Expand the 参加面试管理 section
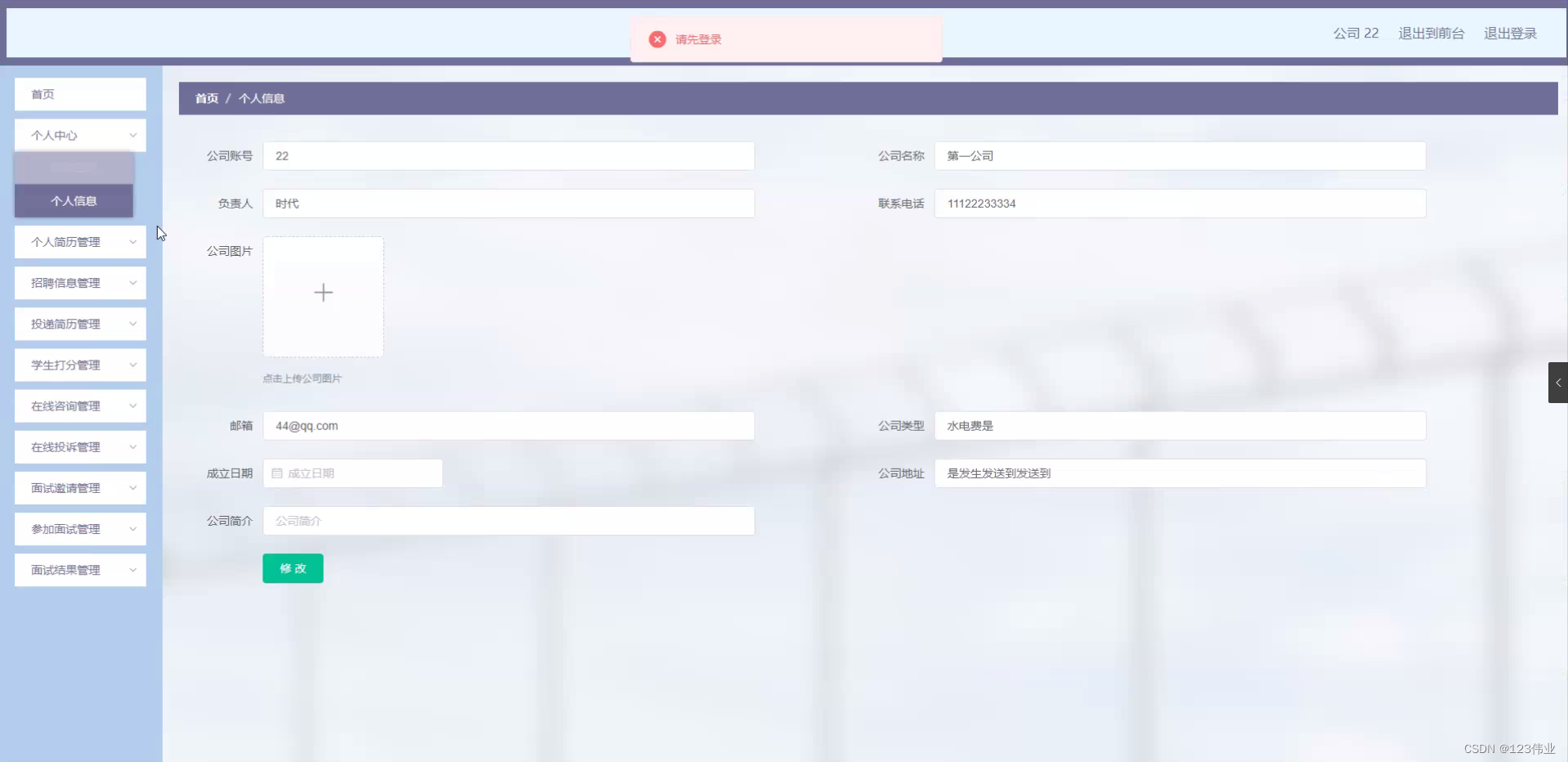This screenshot has height=762, width=1568. click(x=79, y=528)
